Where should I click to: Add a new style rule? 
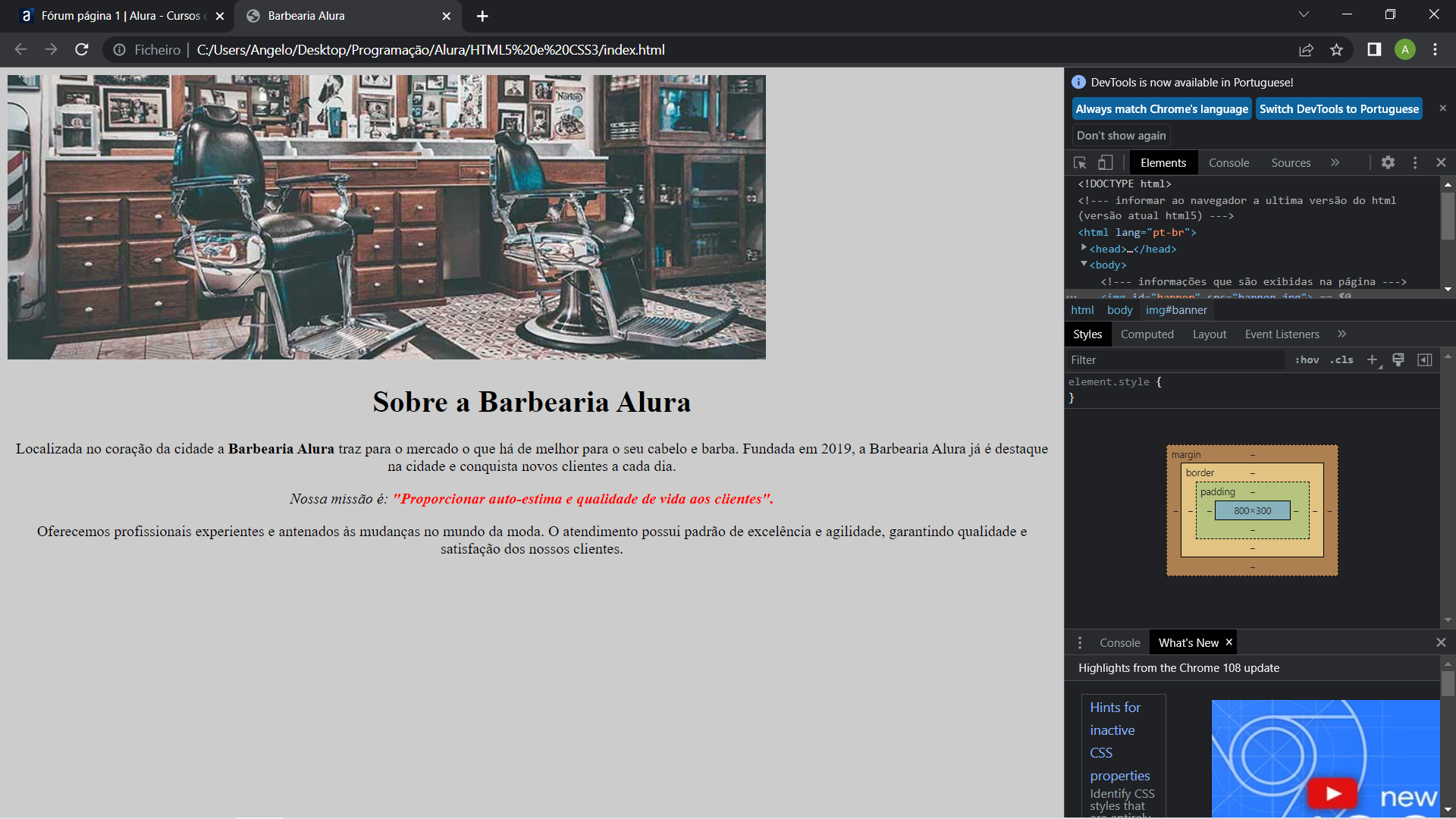coord(1372,359)
